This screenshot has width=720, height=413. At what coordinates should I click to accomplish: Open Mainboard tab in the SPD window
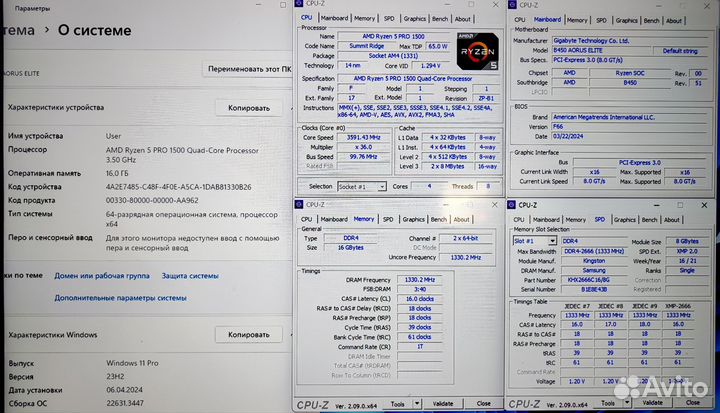click(x=546, y=220)
